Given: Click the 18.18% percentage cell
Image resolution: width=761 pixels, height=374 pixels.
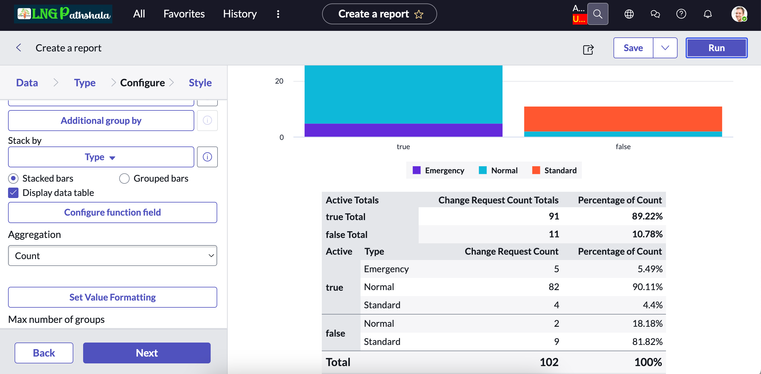Looking at the screenshot, I should click(646, 324).
